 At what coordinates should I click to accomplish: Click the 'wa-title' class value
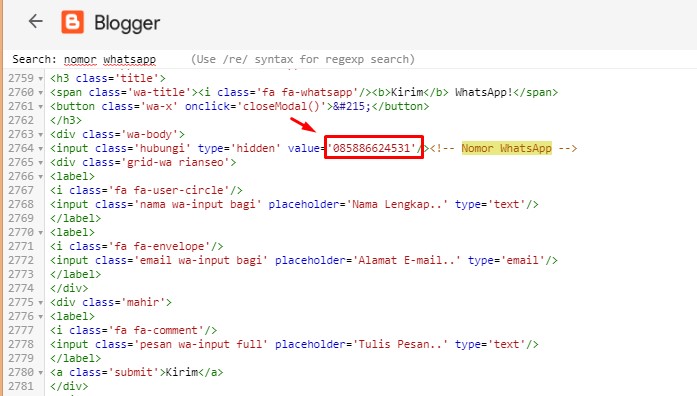point(159,92)
